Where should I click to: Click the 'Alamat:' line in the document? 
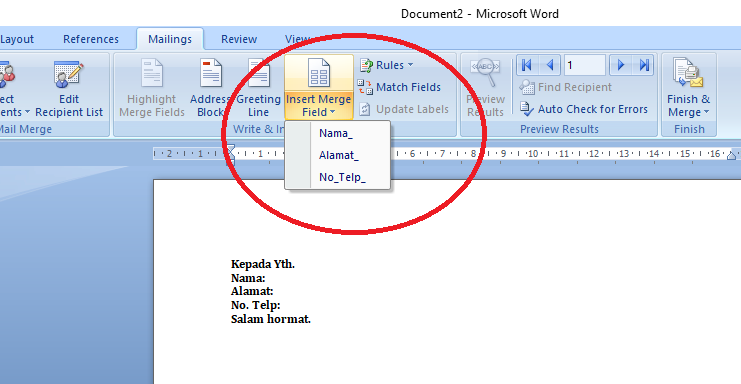pyautogui.click(x=252, y=291)
